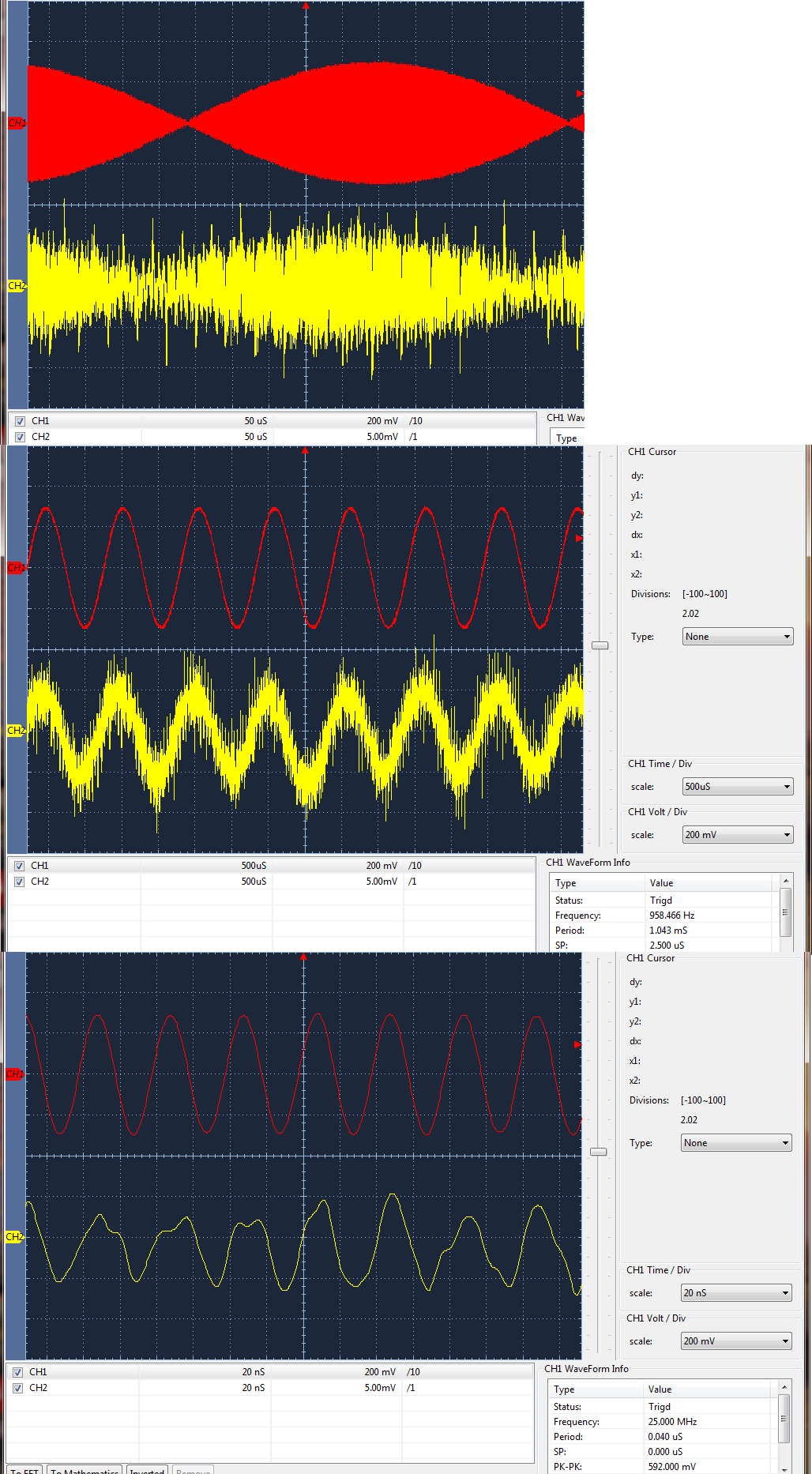This screenshot has width=812, height=1474.
Task: Open the CH1 Volt/Div dropdown below the 20 nS scale
Action: 736,1341
